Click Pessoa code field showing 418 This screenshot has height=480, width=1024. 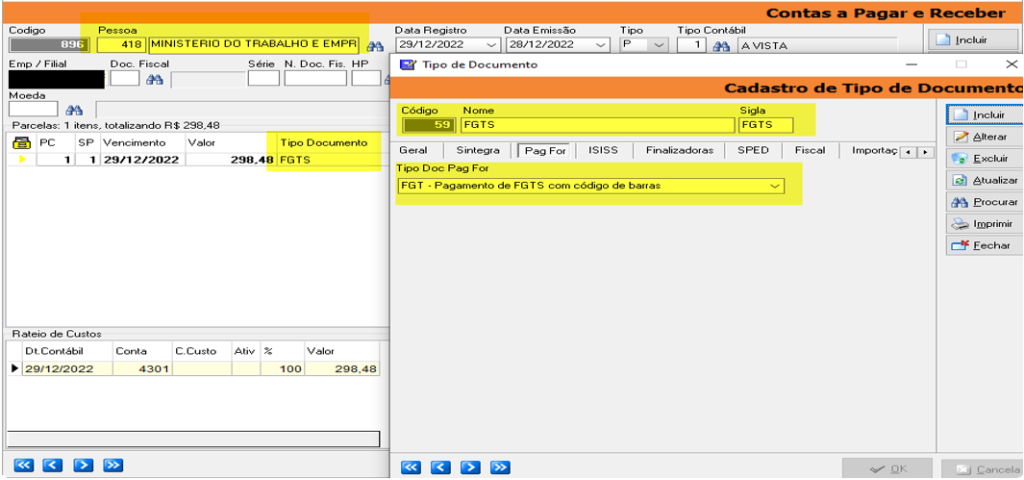tap(121, 45)
